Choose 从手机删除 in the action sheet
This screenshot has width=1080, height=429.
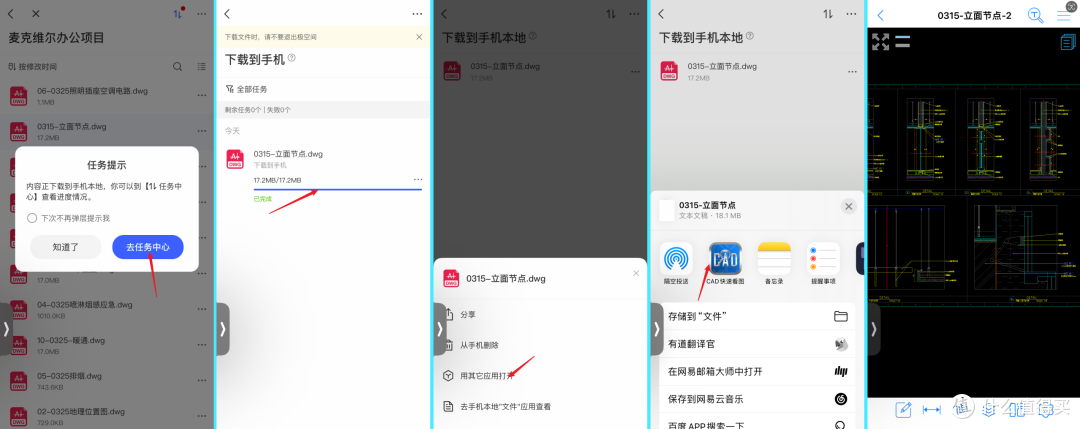point(541,345)
